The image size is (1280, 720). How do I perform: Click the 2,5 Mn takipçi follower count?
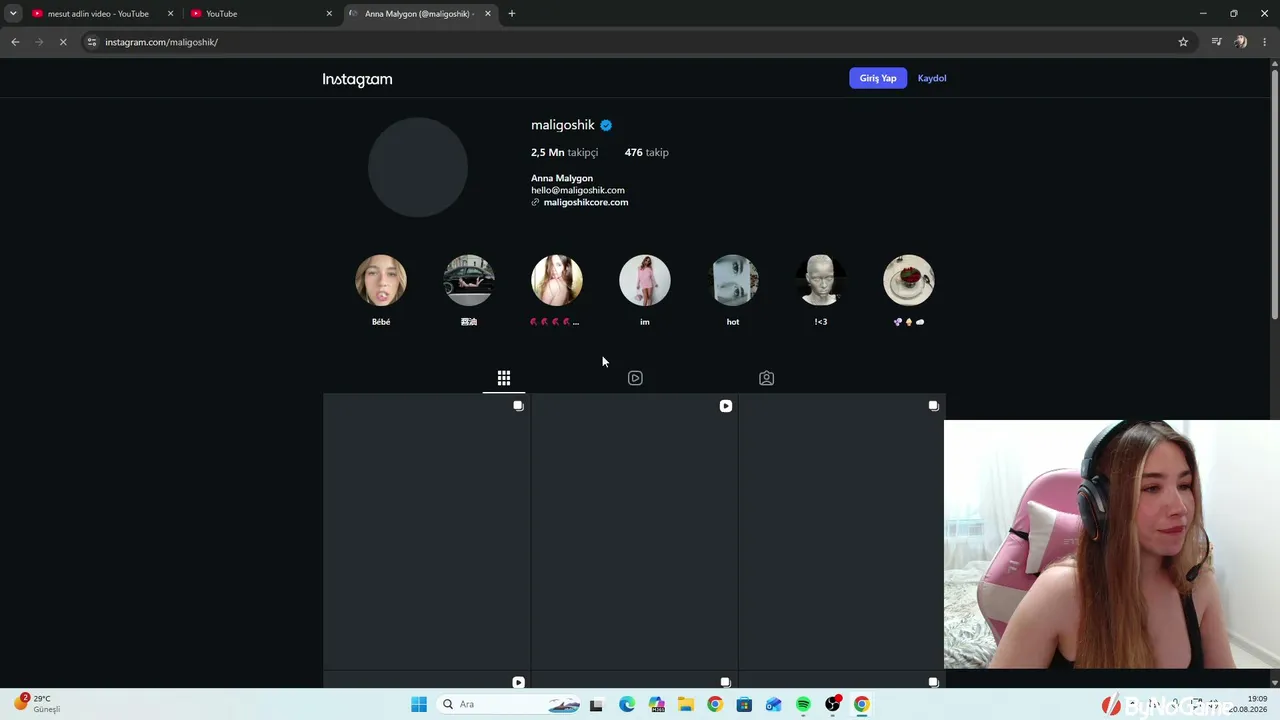pos(564,152)
